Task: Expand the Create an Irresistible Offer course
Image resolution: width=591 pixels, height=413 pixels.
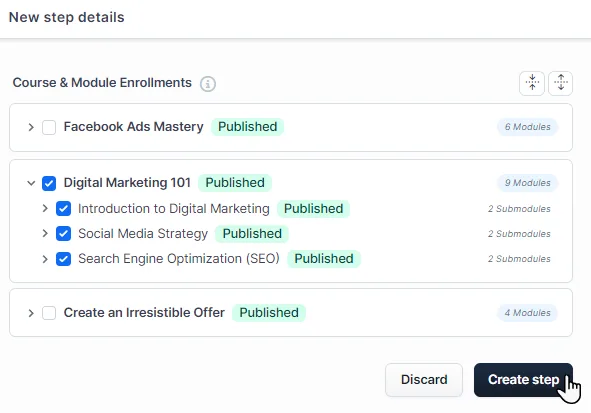Action: [31, 313]
